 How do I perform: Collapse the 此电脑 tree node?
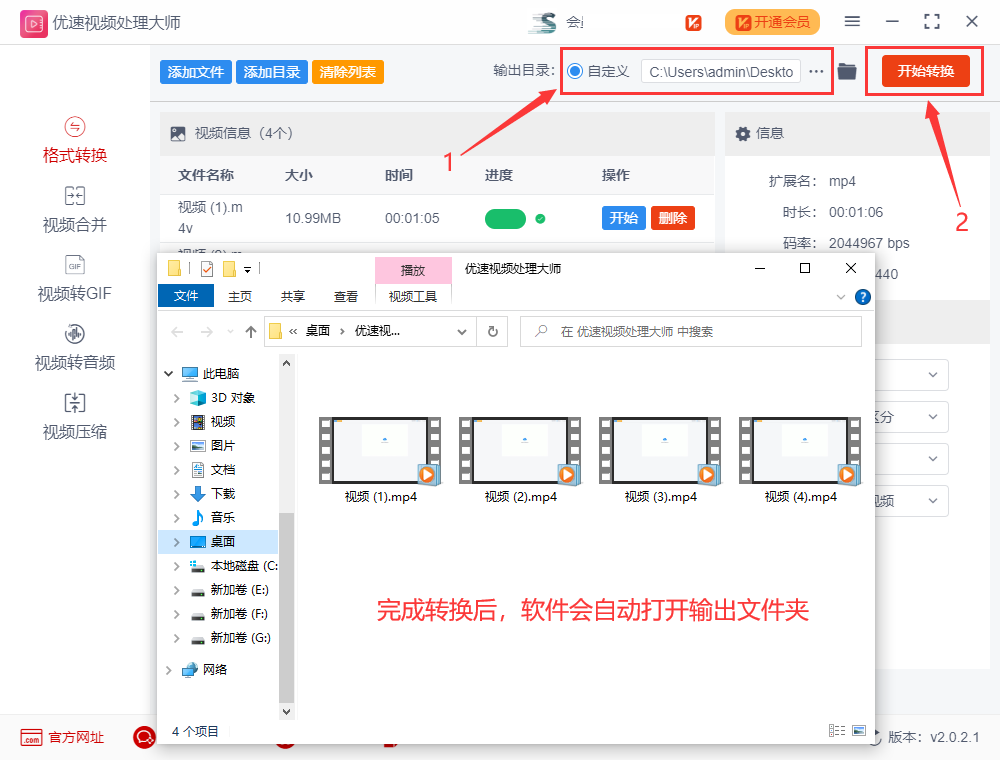[x=168, y=373]
